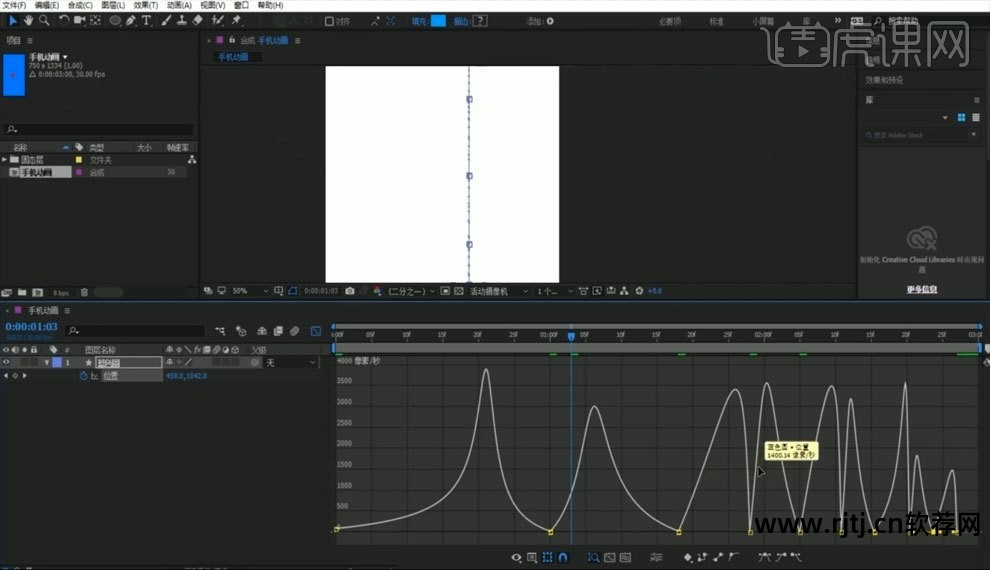Viewport: 990px width, 570px height.
Task: Open parent 无 dropdown for layer 1
Action: pyautogui.click(x=290, y=362)
